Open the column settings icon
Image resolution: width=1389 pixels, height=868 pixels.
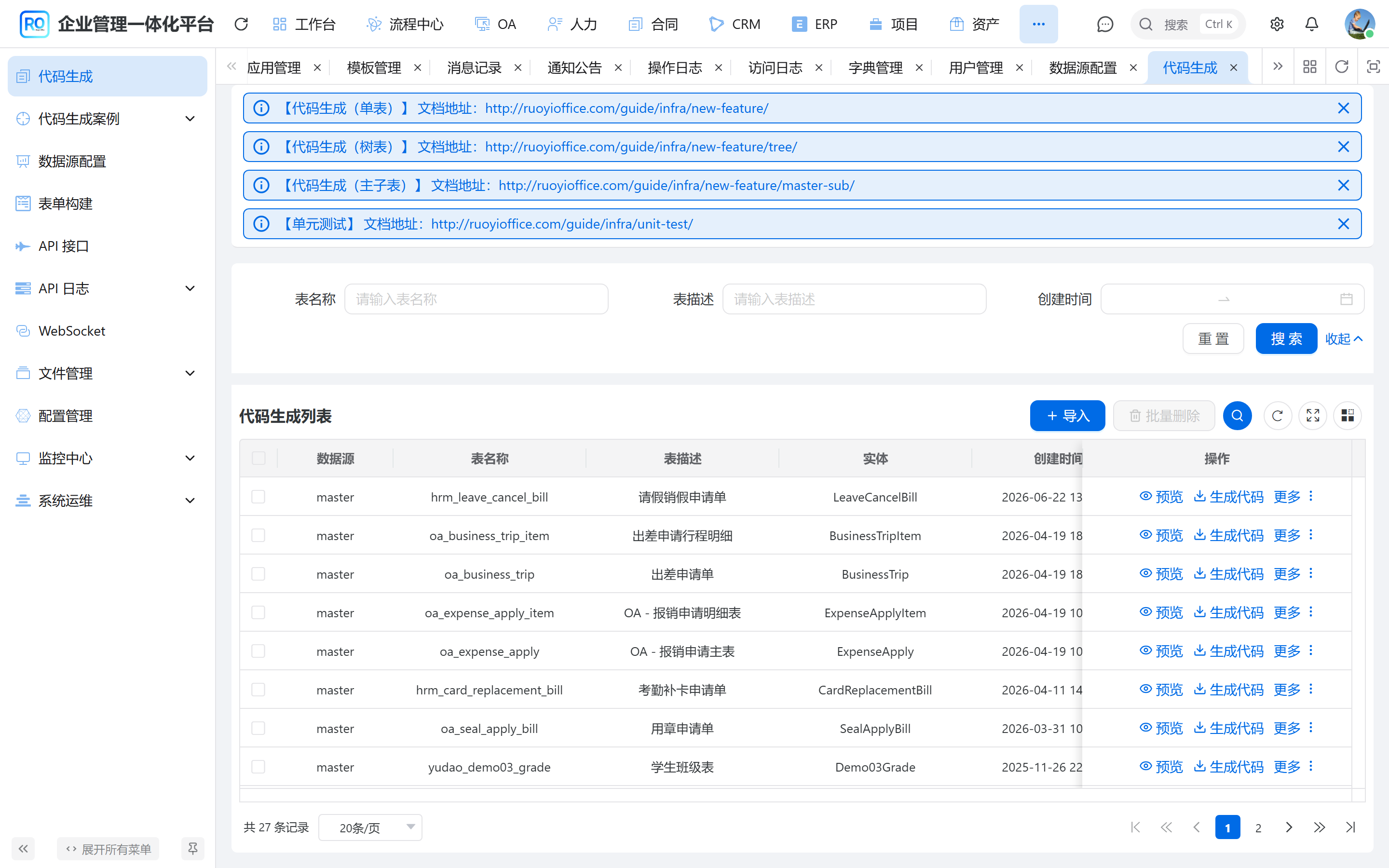1347,416
